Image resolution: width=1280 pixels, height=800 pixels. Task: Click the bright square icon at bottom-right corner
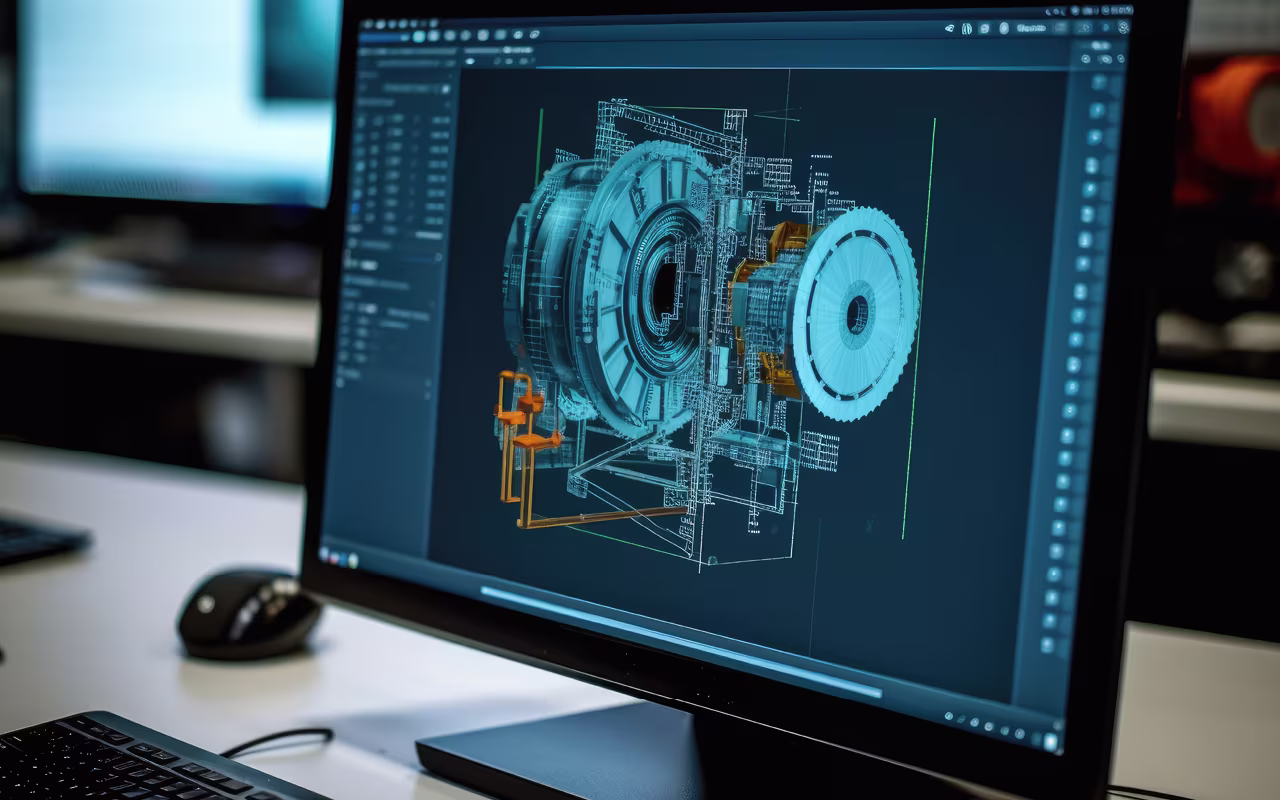pyautogui.click(x=1050, y=741)
